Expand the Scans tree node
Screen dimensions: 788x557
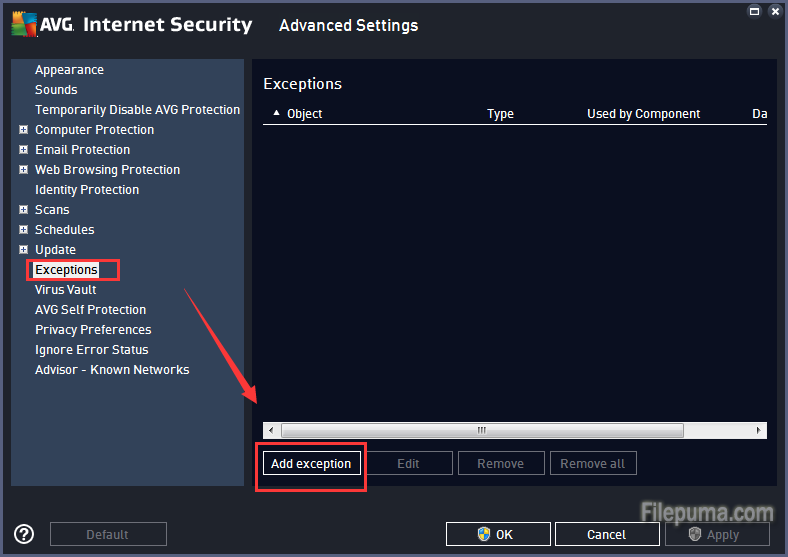pyautogui.click(x=23, y=210)
